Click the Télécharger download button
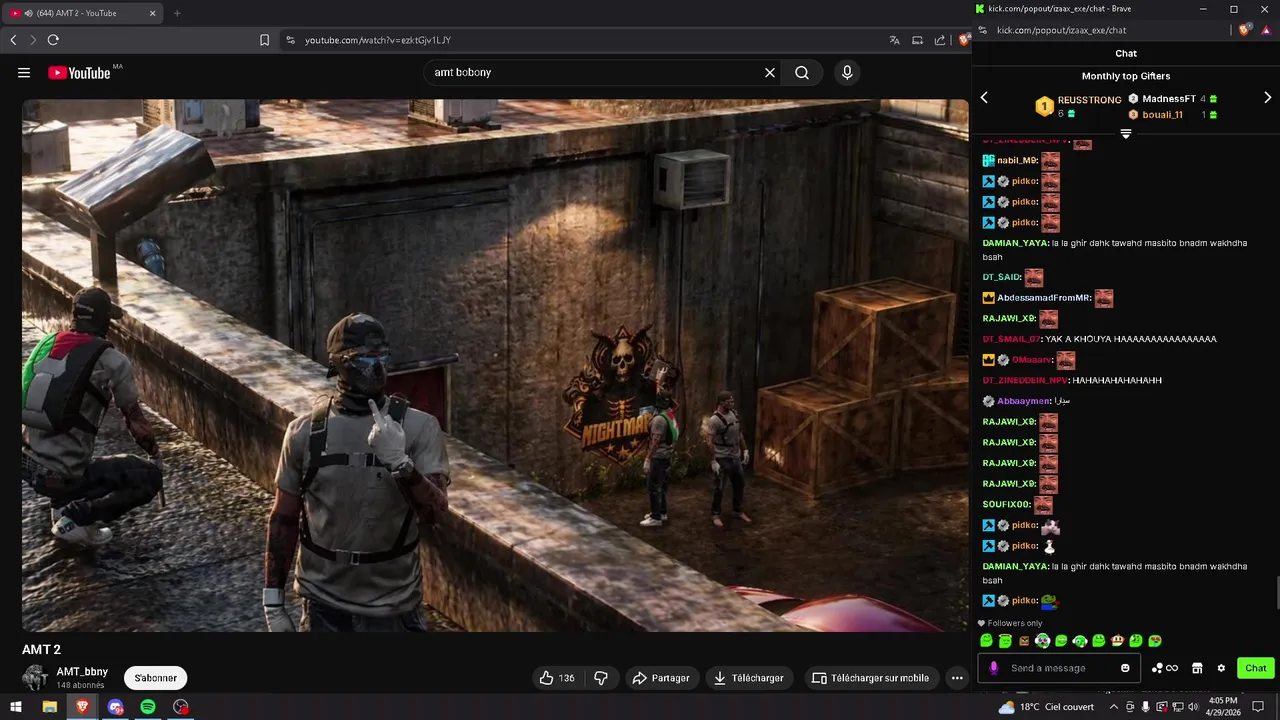1280x720 pixels. 749,678
